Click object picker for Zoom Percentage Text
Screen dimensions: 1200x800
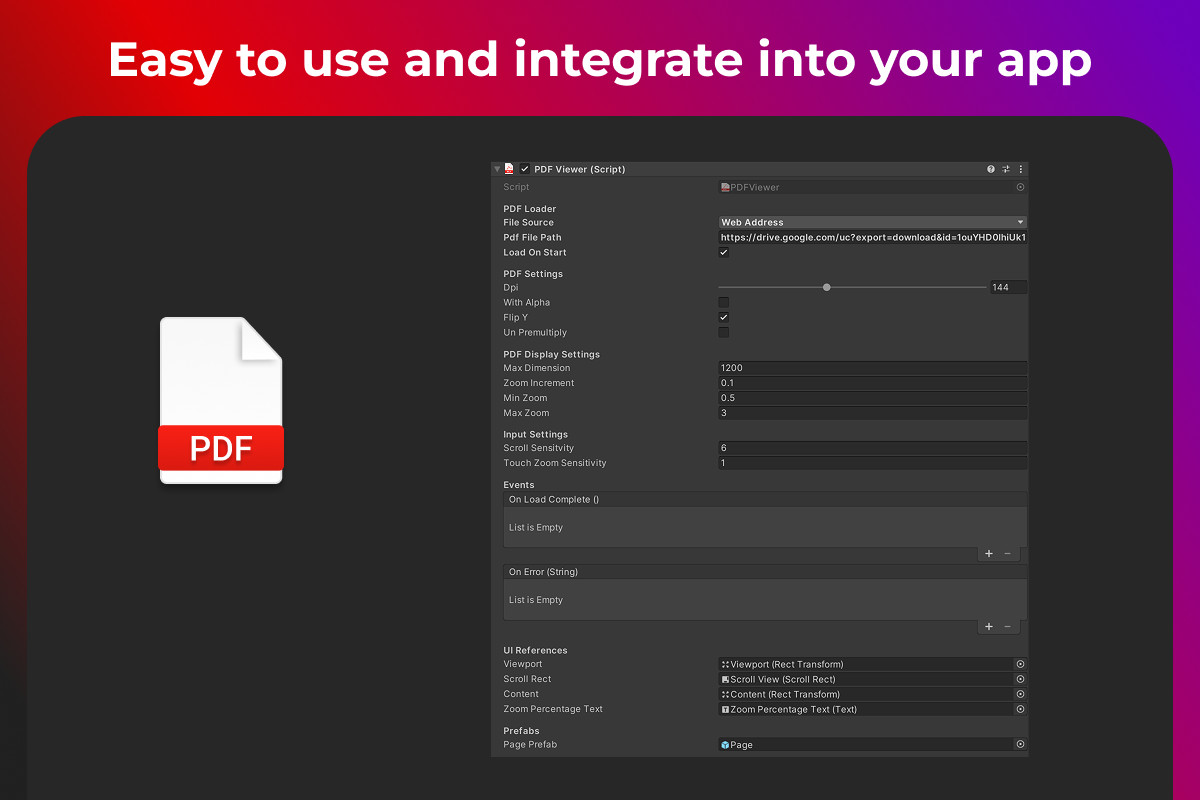[x=1020, y=709]
